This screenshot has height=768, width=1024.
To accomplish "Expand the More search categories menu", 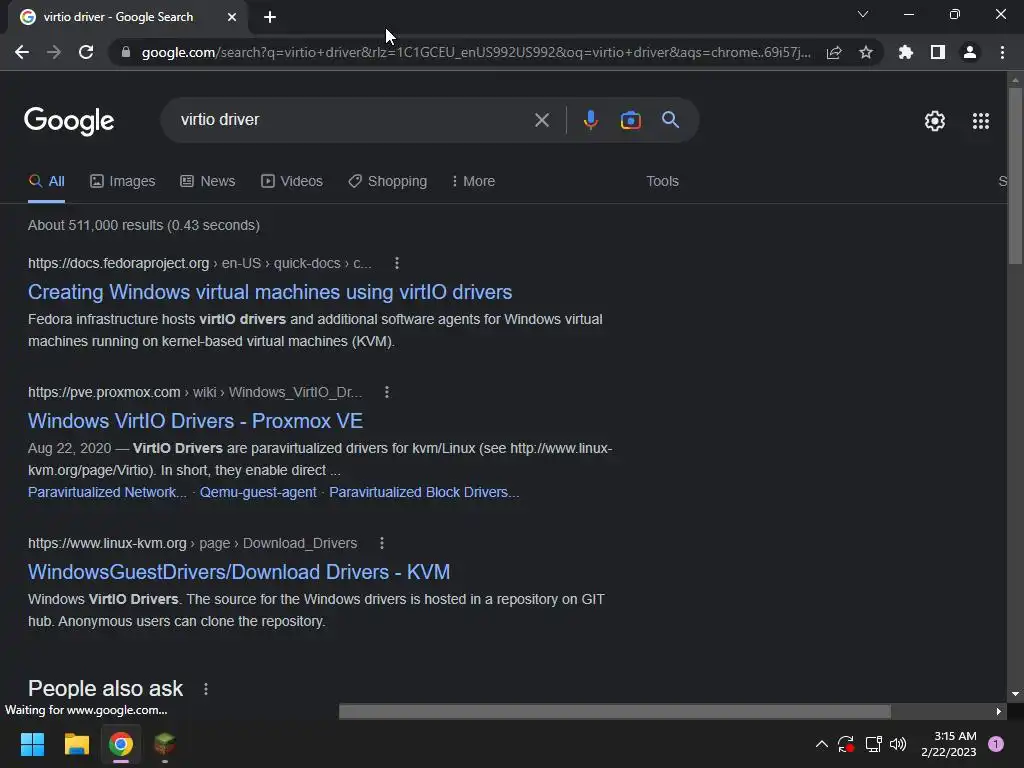I will point(473,182).
